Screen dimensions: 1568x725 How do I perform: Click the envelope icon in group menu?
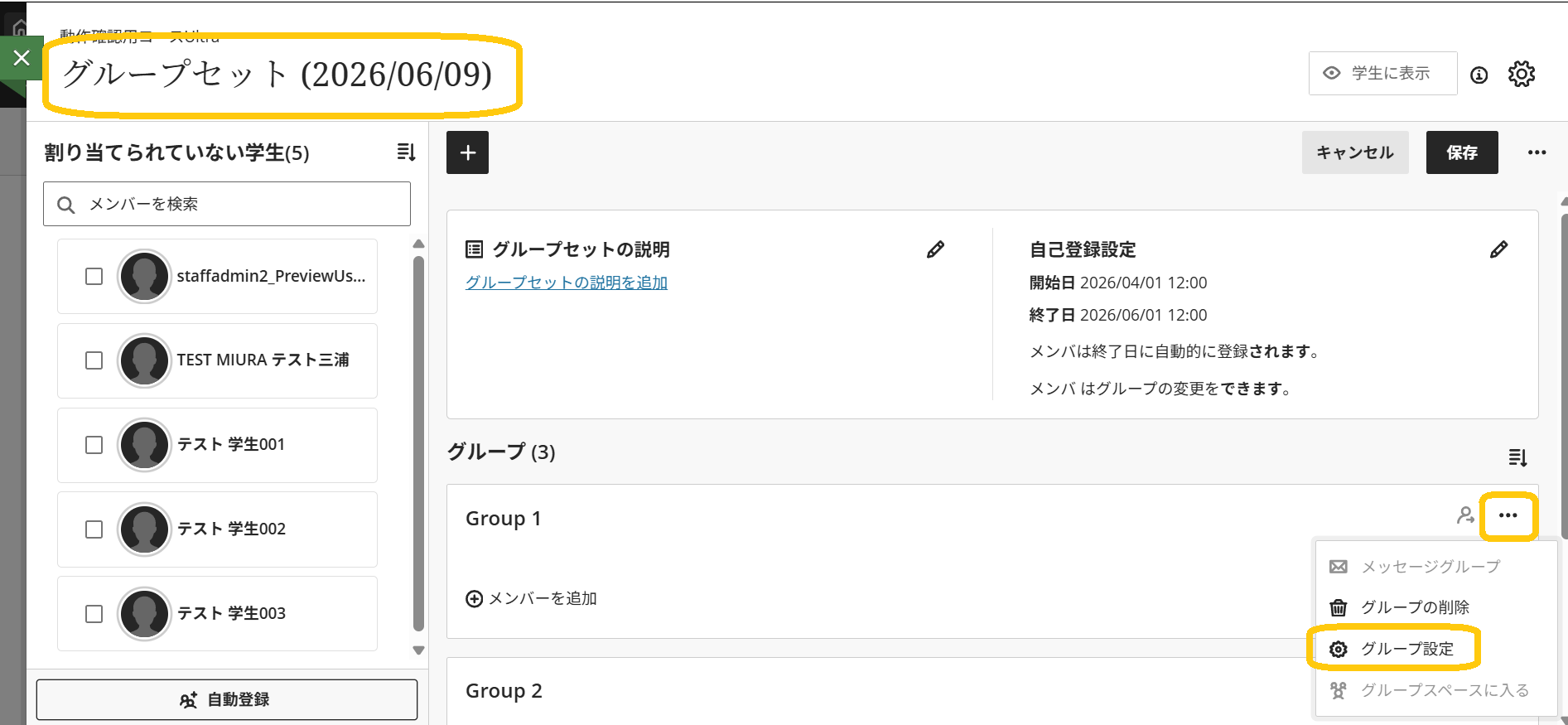1339,567
